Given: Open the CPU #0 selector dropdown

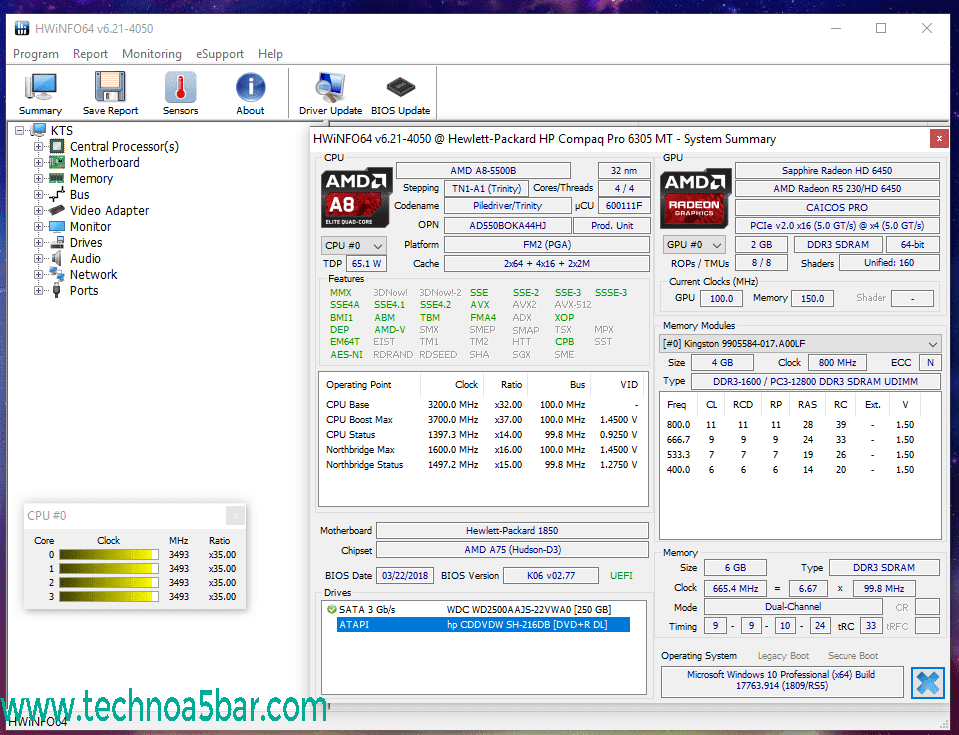Looking at the screenshot, I should click(x=354, y=245).
